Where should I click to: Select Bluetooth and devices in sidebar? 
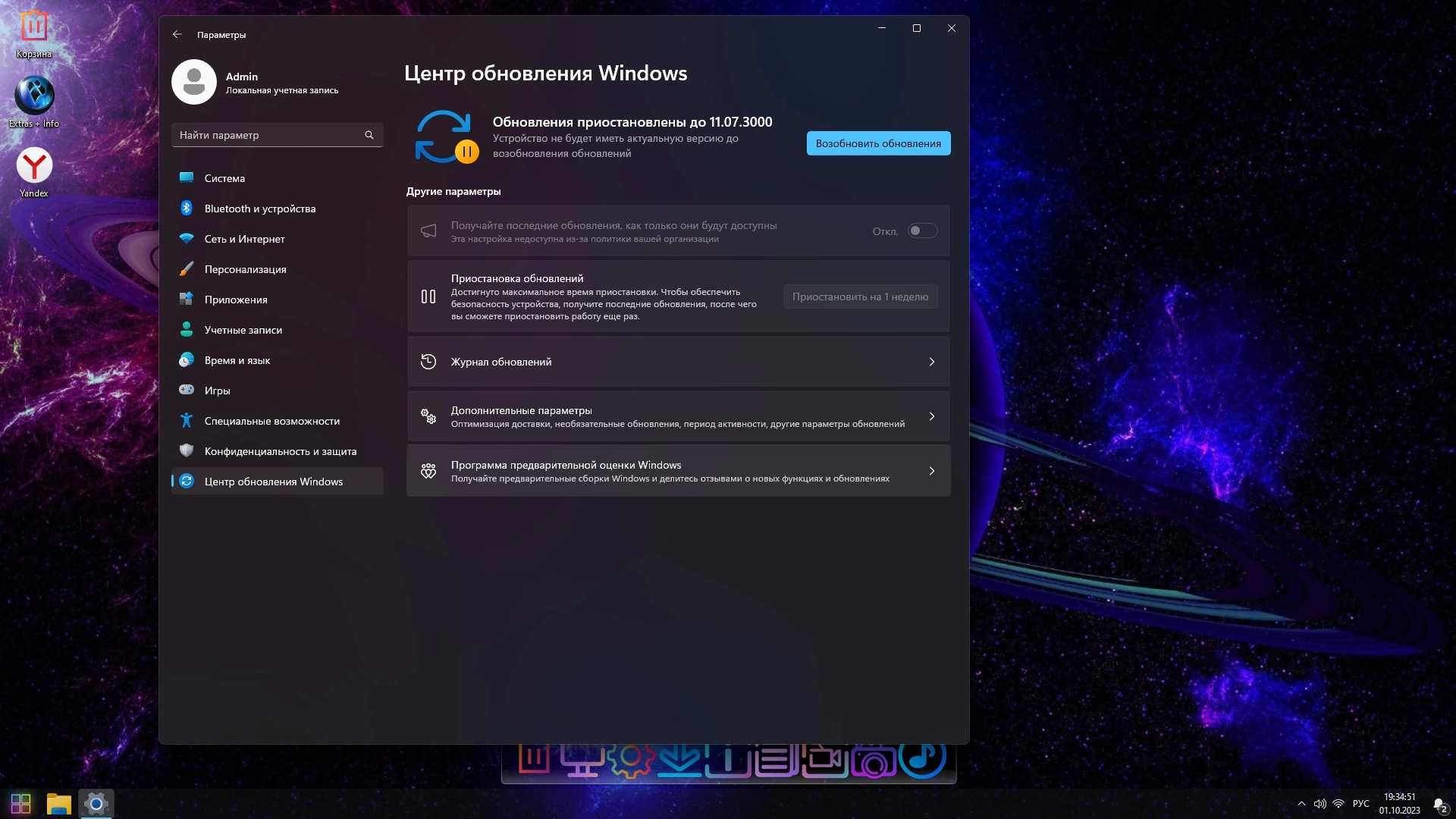259,209
